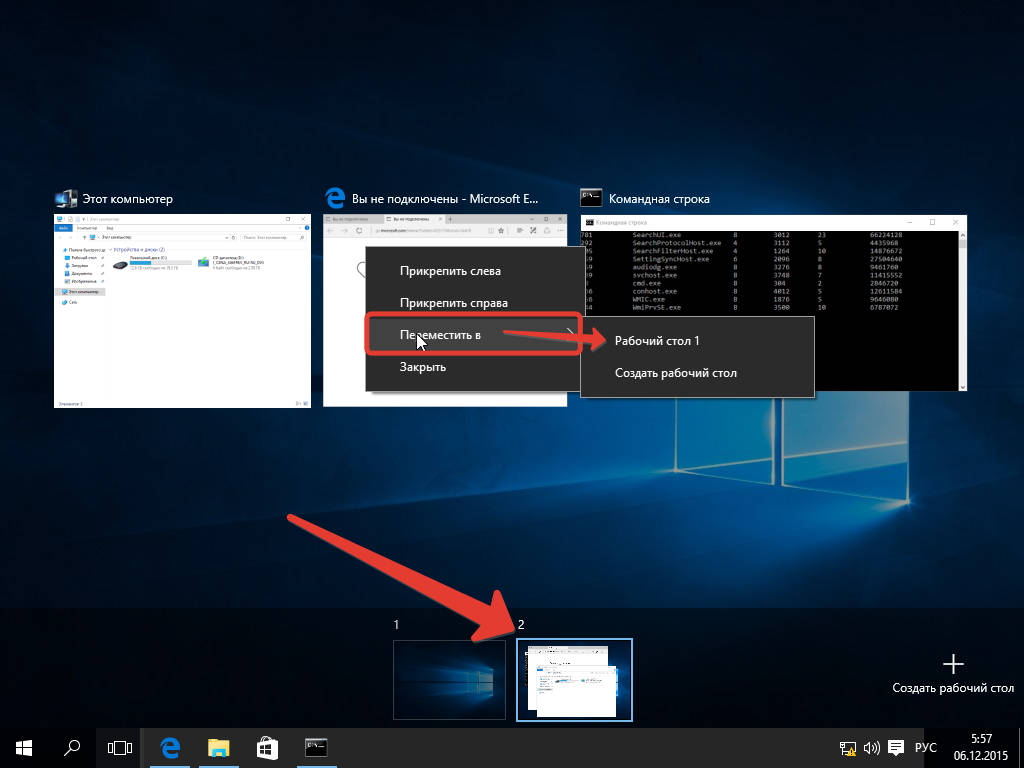The image size is (1024, 768).
Task: Switch to Command Prompt taskbar icon
Action: (316, 748)
